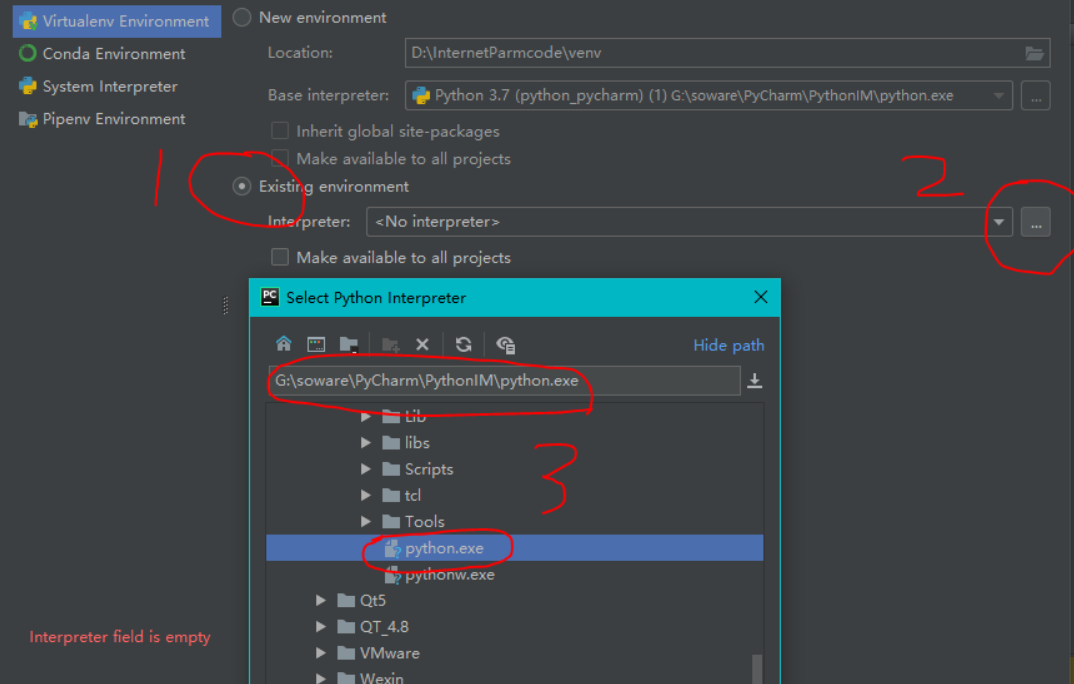Go to home directory in file chooser

(284, 344)
